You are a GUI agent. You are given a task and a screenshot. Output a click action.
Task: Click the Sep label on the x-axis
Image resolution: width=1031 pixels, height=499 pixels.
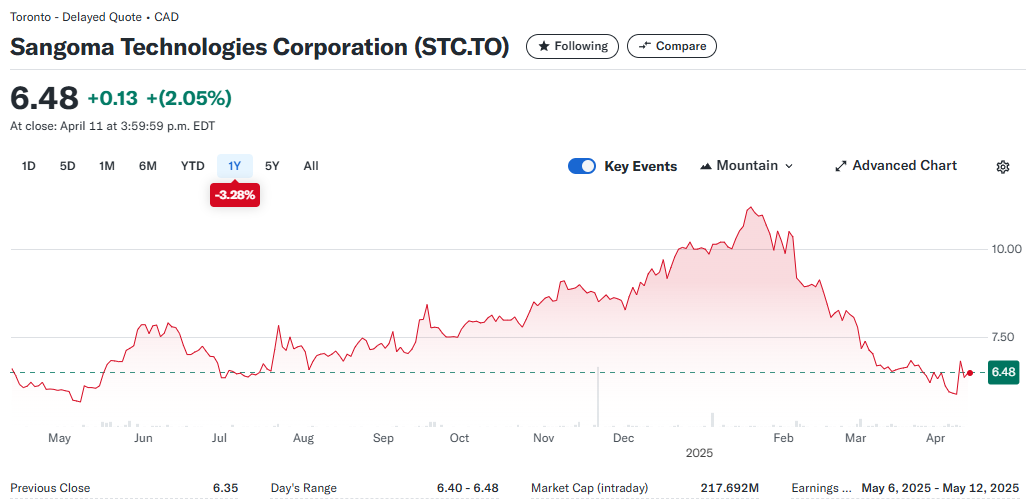point(383,438)
